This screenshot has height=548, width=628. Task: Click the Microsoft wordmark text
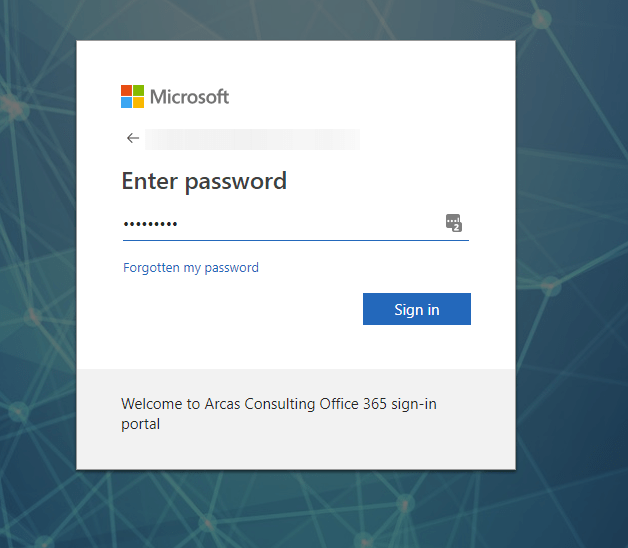click(x=189, y=97)
